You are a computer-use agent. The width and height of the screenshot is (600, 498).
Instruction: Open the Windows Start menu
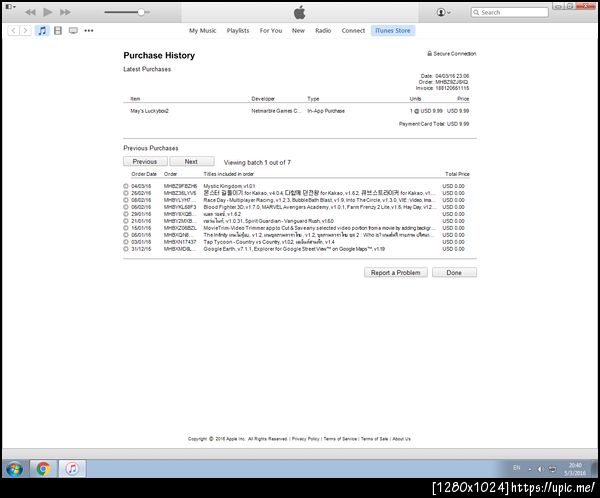[15, 469]
